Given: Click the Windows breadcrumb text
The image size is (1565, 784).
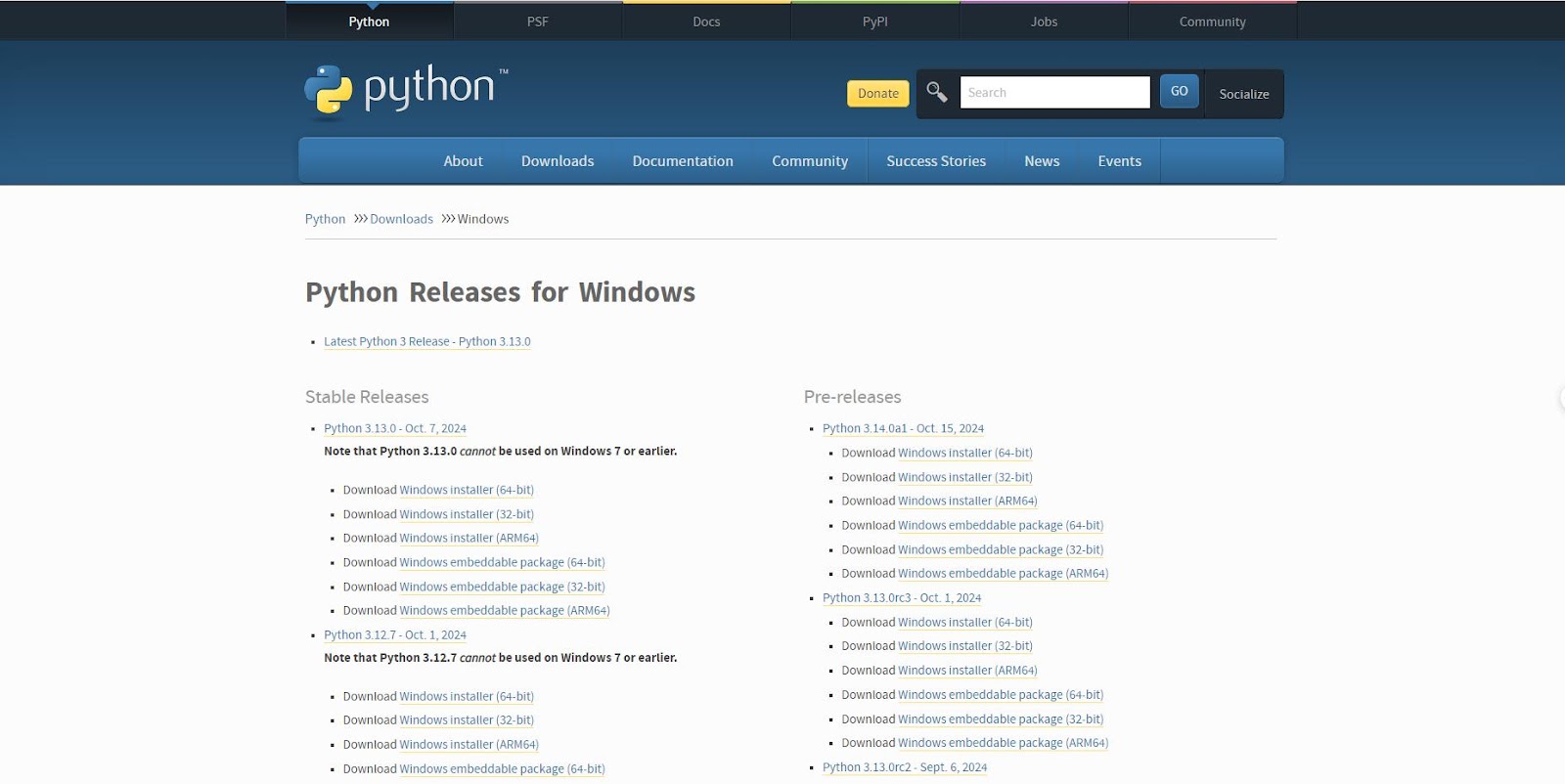Looking at the screenshot, I should click(483, 219).
